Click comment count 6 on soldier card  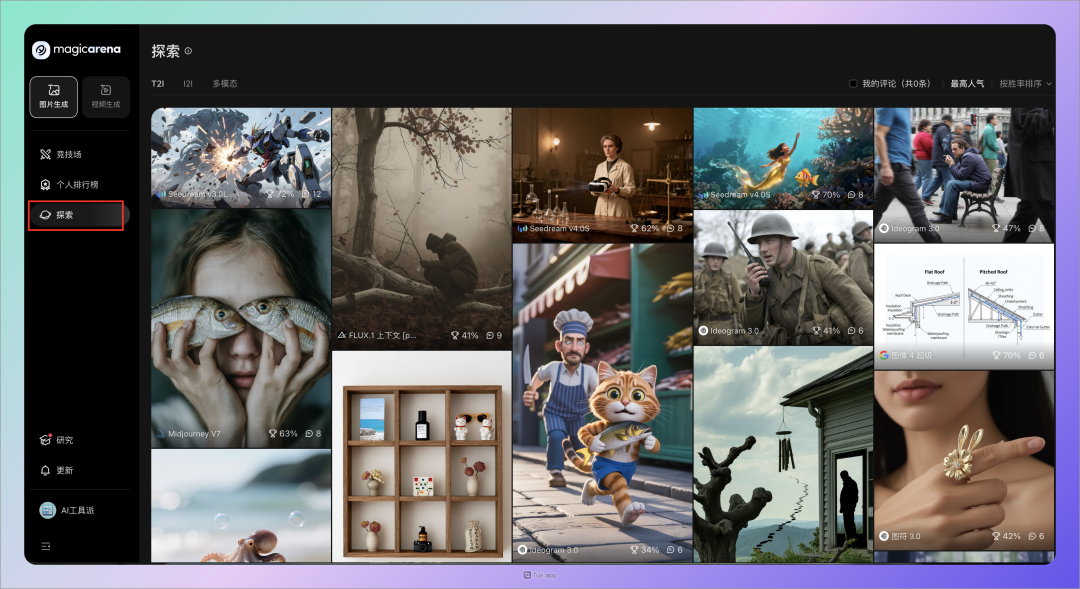[x=855, y=331]
